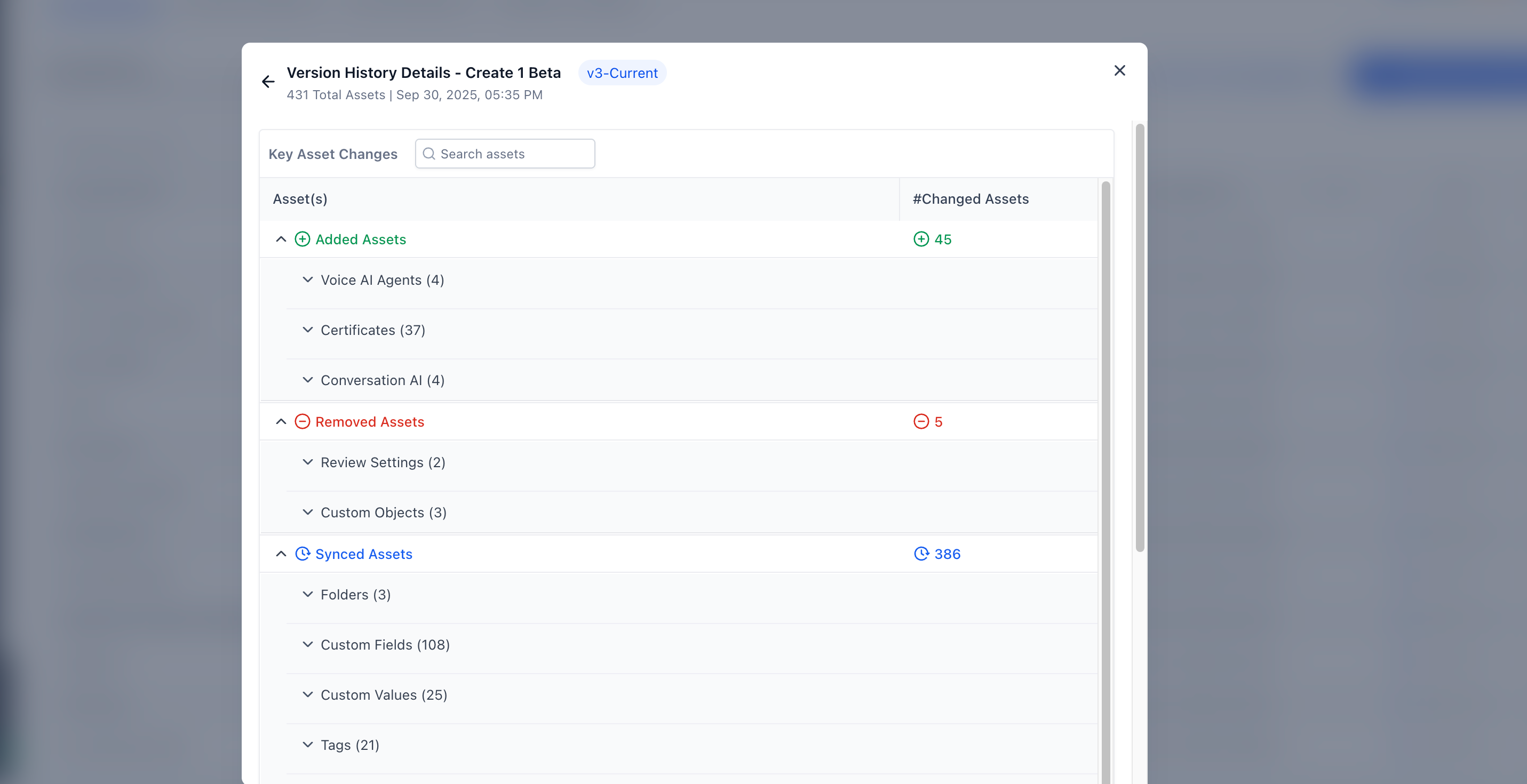Viewport: 1527px width, 784px height.
Task: Click the #Changed Assets column header
Action: click(971, 198)
